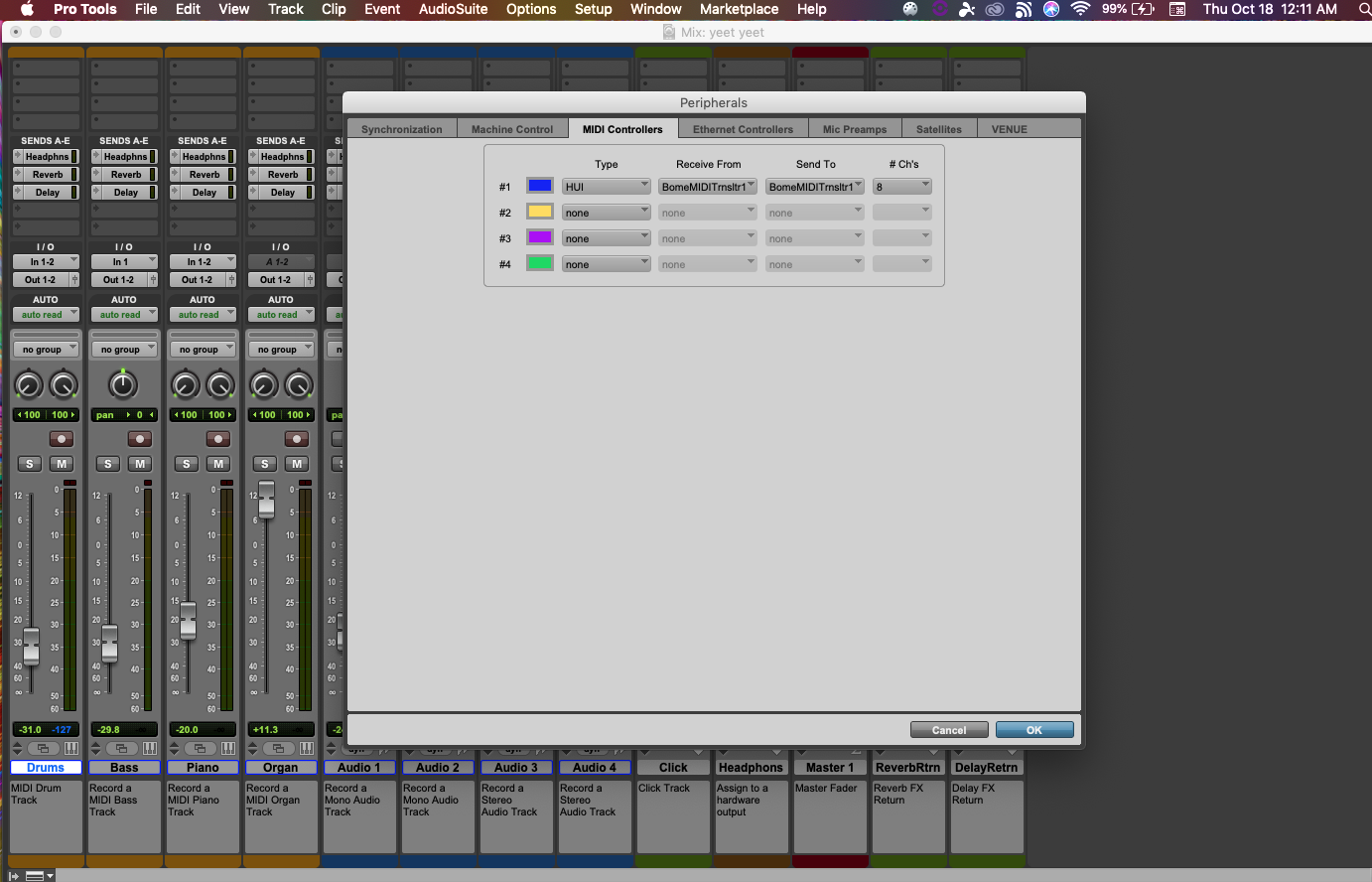Image resolution: width=1372 pixels, height=882 pixels.
Task: Open the controller #4 Type dropdown
Action: (606, 263)
